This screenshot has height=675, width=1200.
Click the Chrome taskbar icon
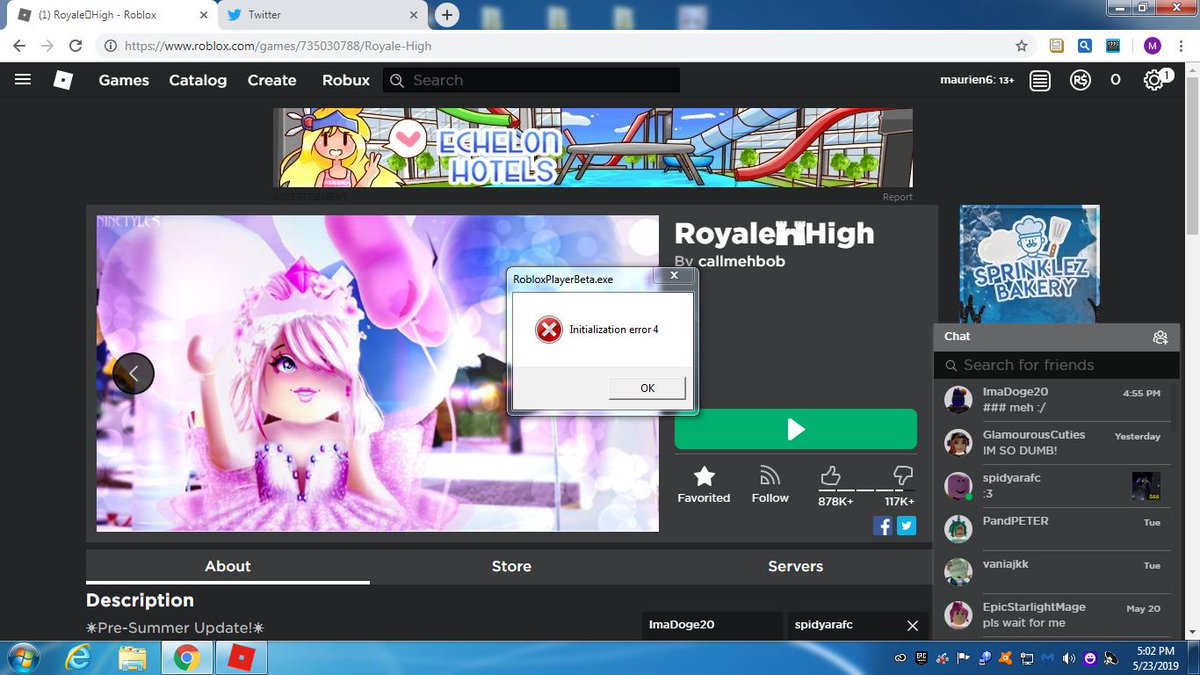[185, 658]
